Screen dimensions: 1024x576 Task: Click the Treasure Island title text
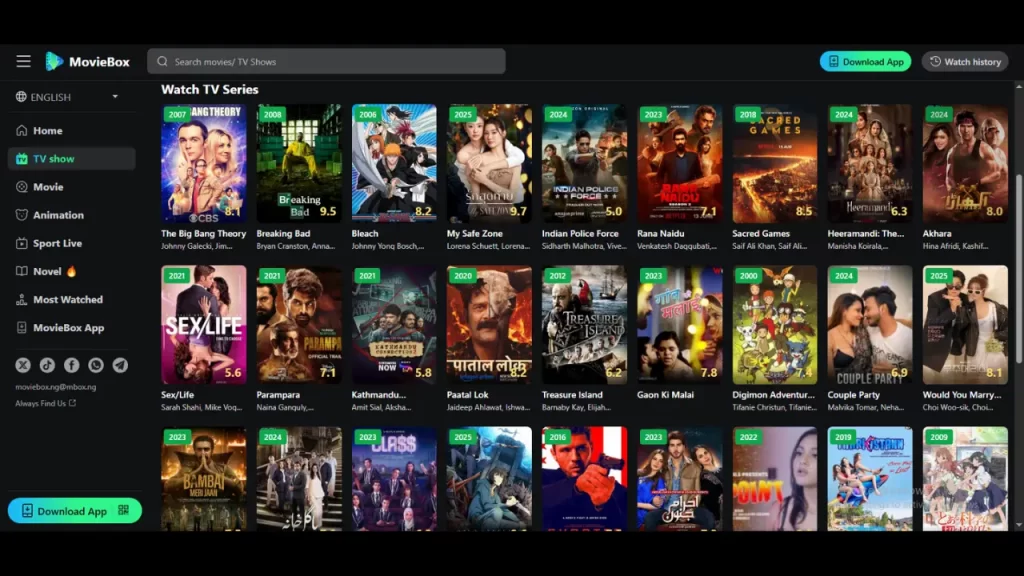tap(572, 394)
